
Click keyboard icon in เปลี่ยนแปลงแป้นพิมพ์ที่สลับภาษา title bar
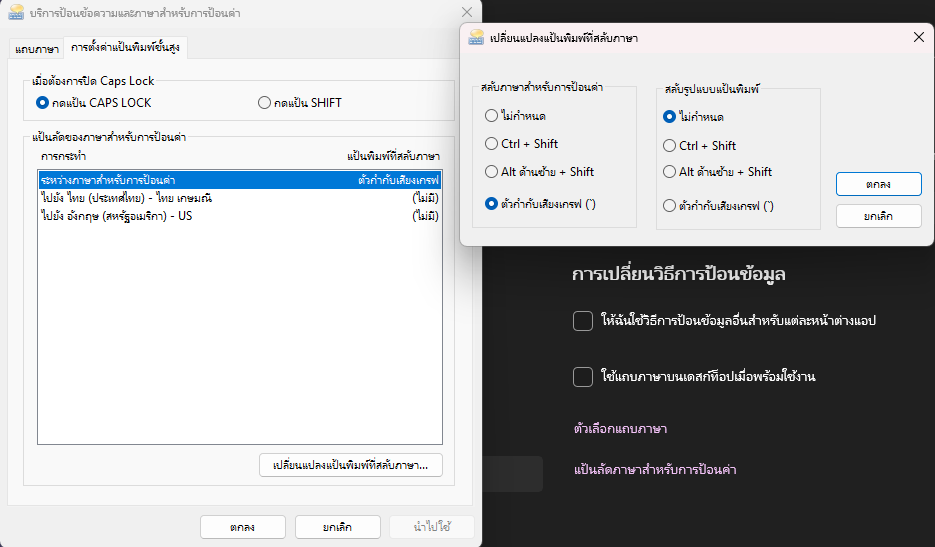(476, 38)
